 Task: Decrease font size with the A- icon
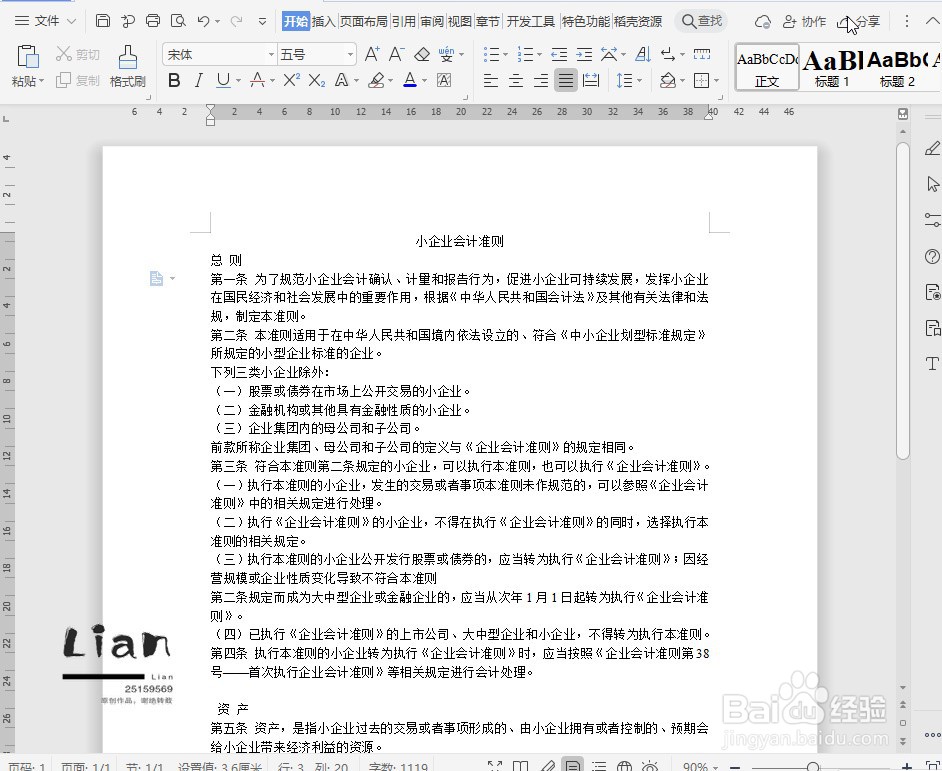(x=396, y=54)
